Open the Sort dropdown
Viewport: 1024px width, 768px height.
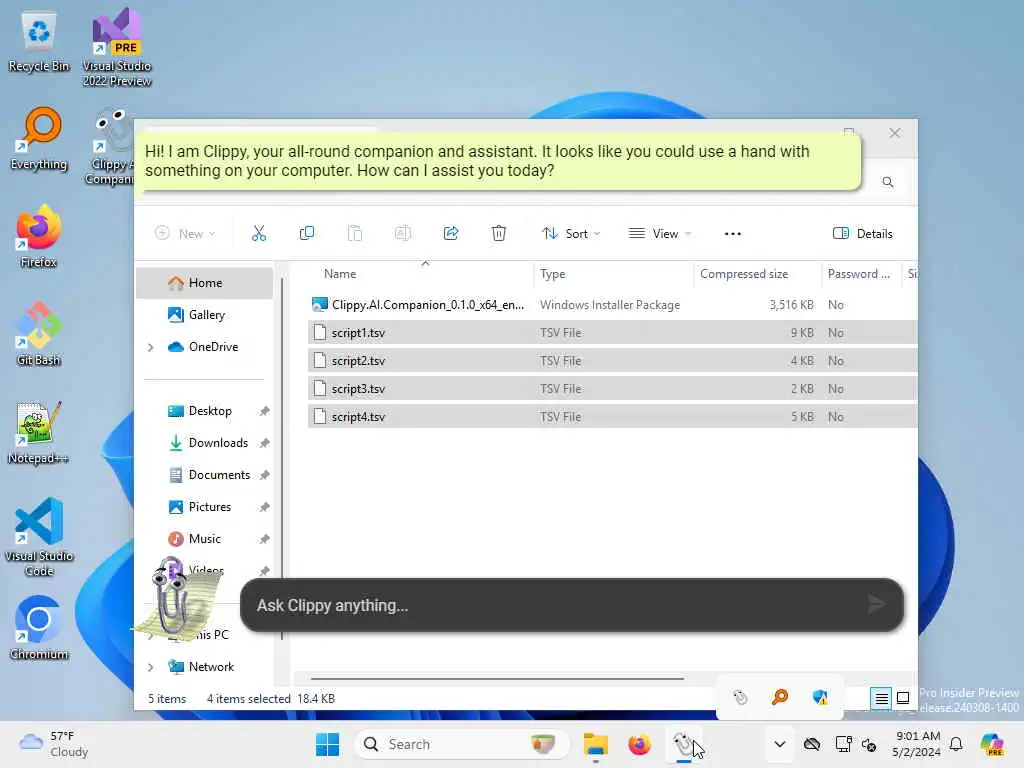click(x=571, y=233)
